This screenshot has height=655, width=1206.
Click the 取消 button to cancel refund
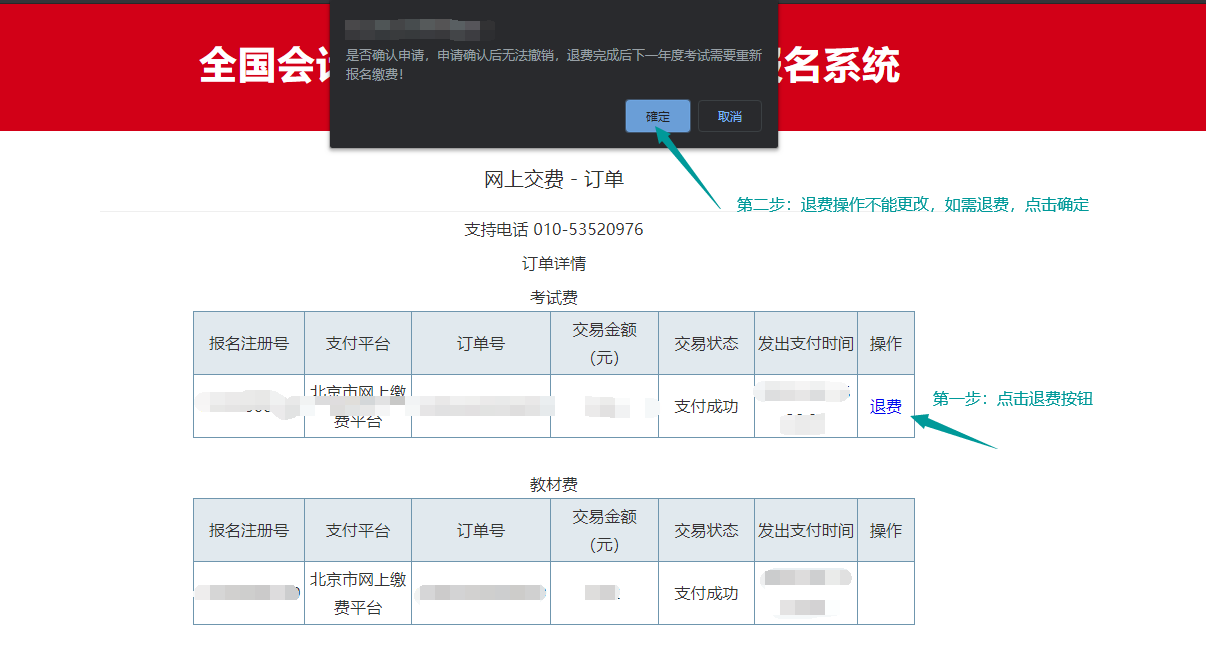729,115
